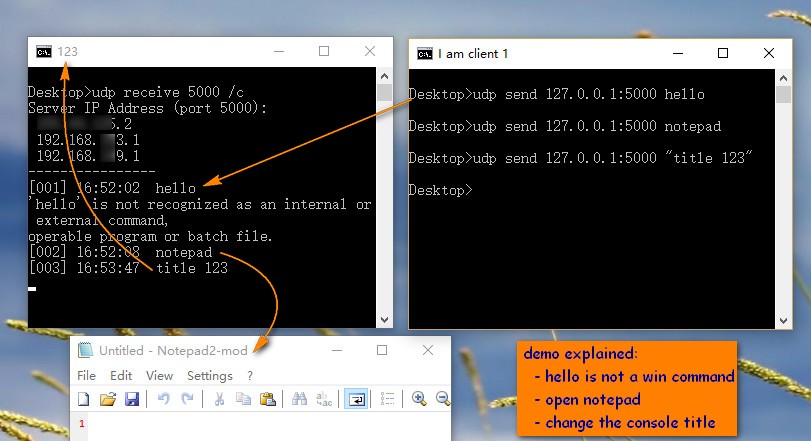Click the Redo arrow icon in Notepad2

pyautogui.click(x=187, y=399)
